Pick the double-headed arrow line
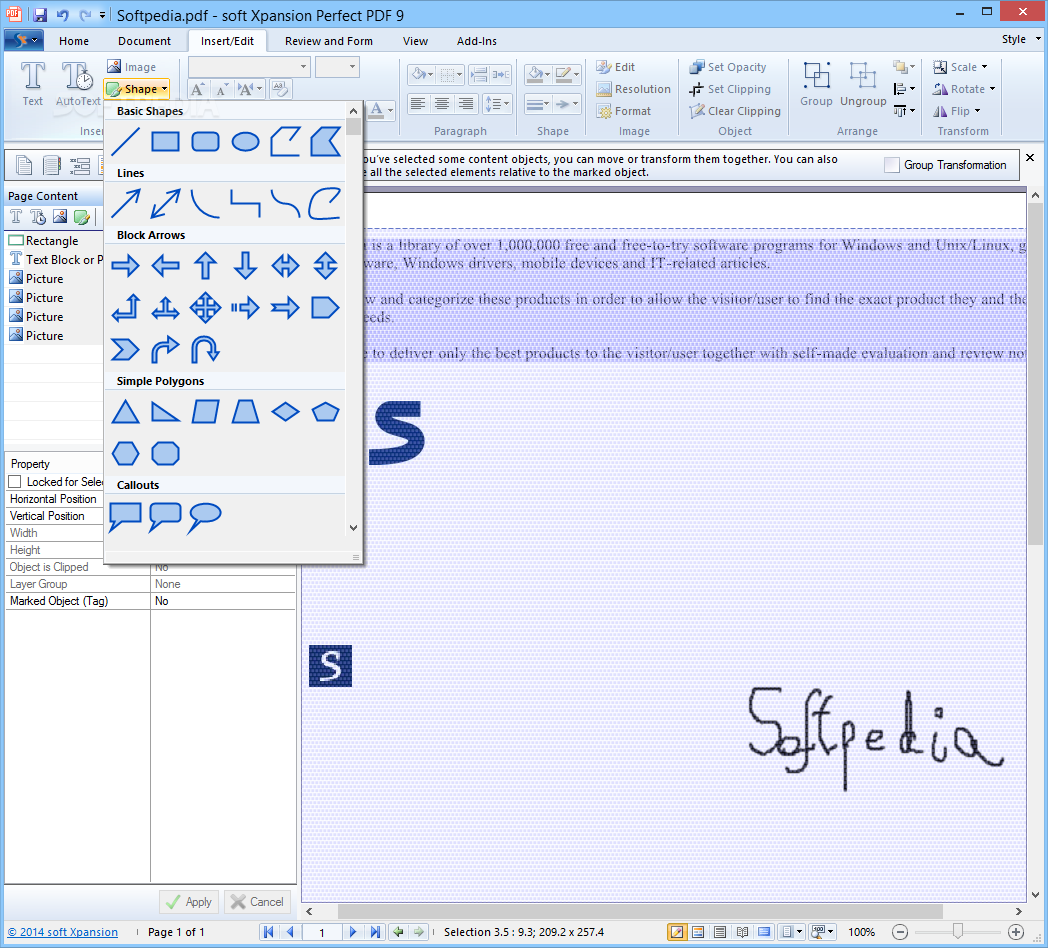 coord(165,204)
